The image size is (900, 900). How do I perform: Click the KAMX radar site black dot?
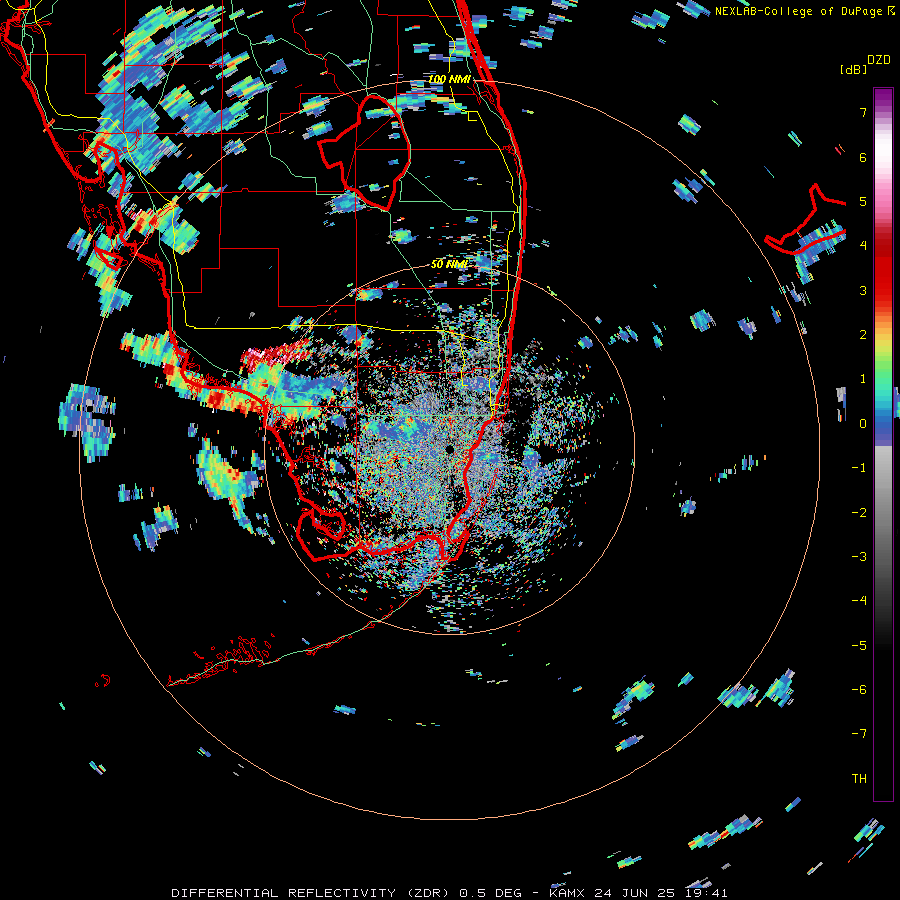[450, 449]
